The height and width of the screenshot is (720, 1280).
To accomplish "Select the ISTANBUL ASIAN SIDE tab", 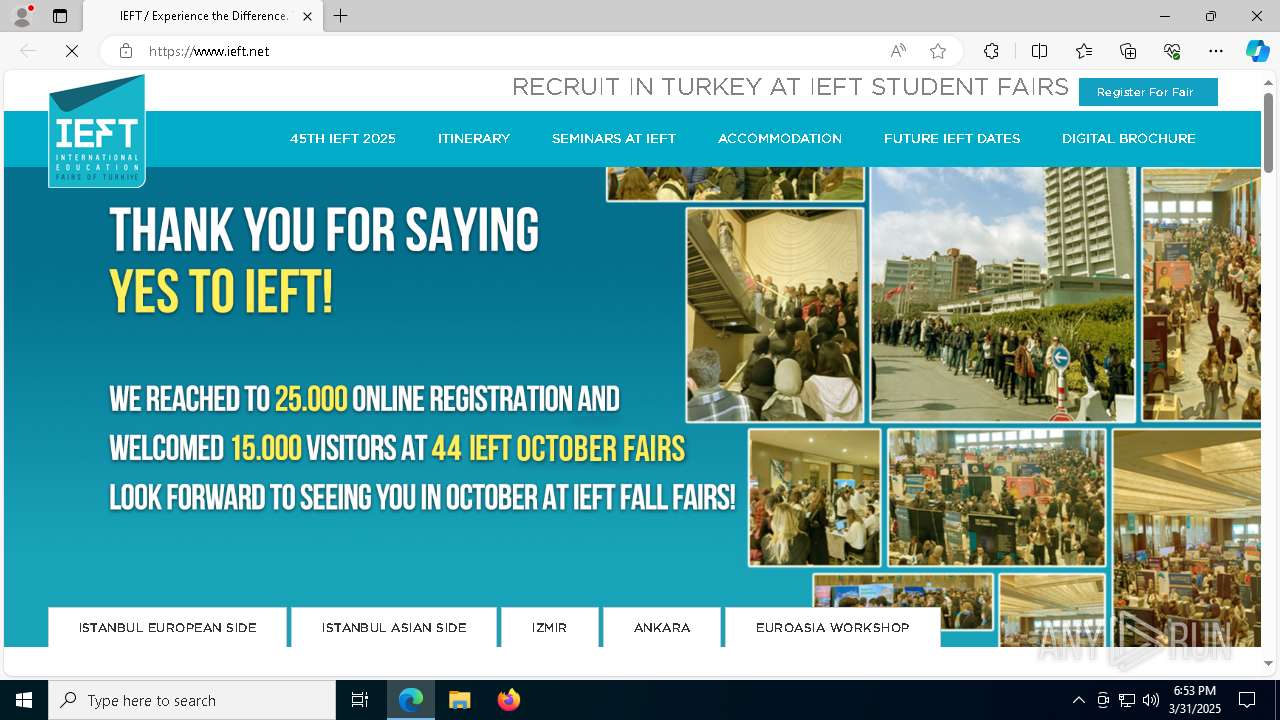I will tap(394, 628).
